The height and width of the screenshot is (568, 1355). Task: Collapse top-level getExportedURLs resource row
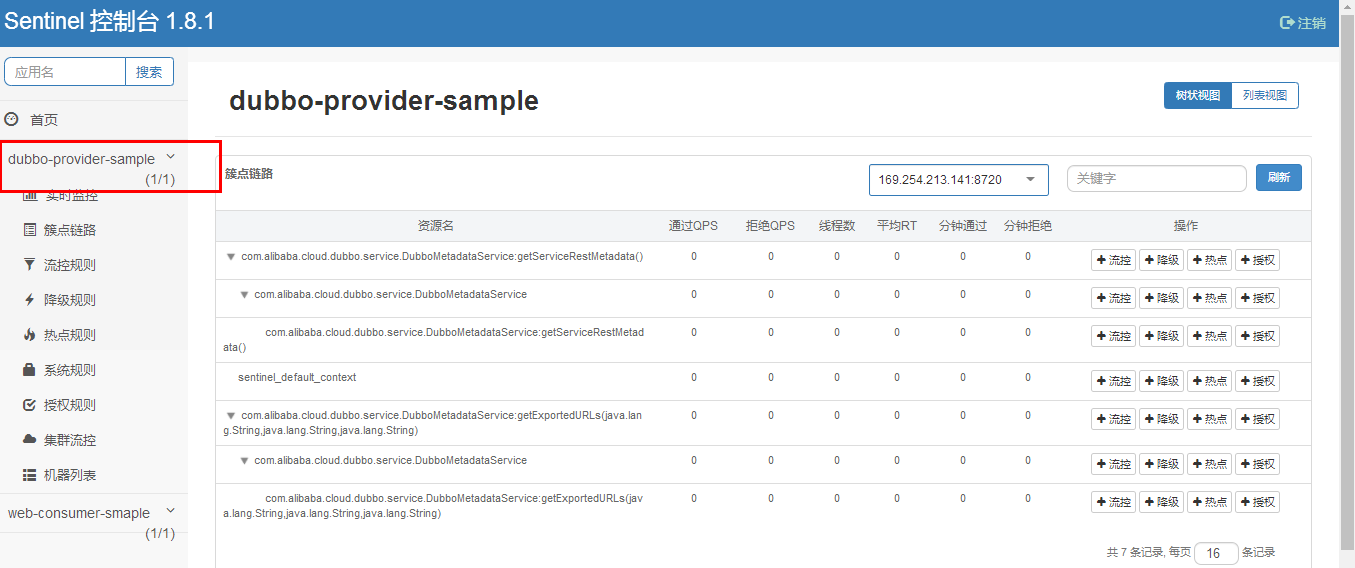point(230,415)
